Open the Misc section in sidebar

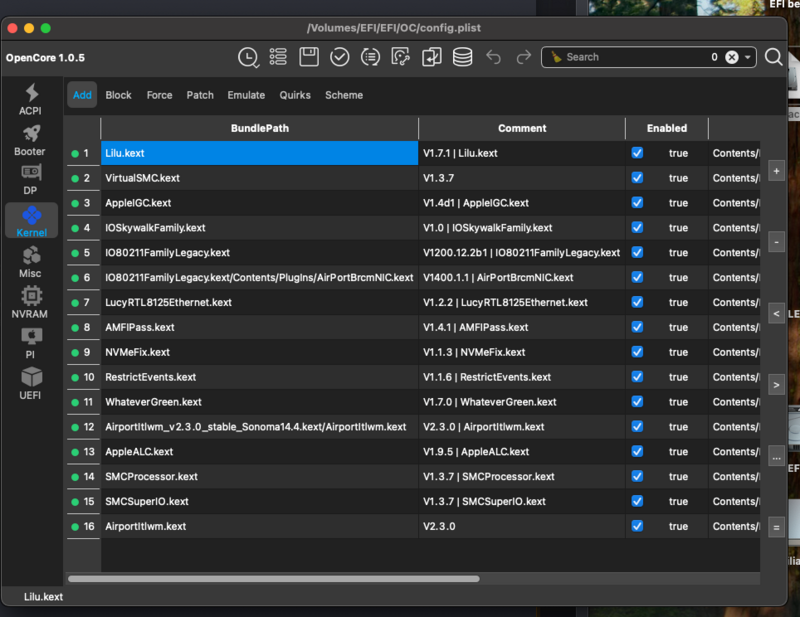pyautogui.click(x=31, y=262)
